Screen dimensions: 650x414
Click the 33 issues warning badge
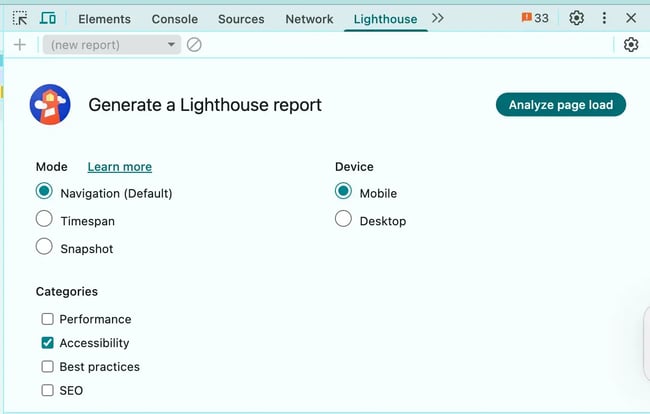point(535,18)
